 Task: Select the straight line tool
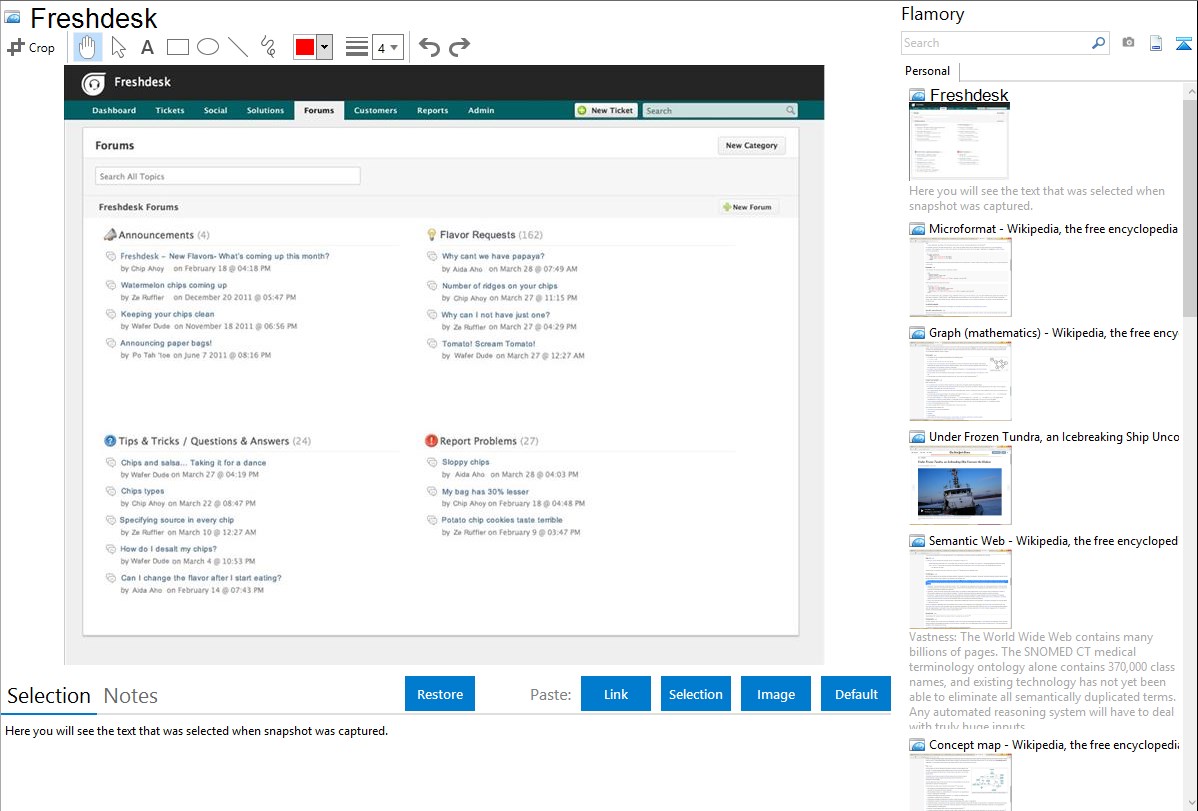pos(238,47)
